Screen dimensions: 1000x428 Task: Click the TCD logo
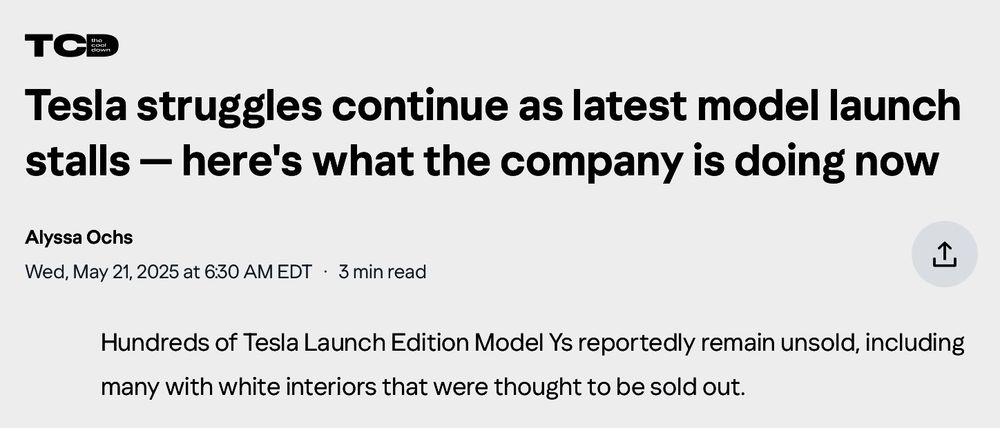click(x=71, y=45)
